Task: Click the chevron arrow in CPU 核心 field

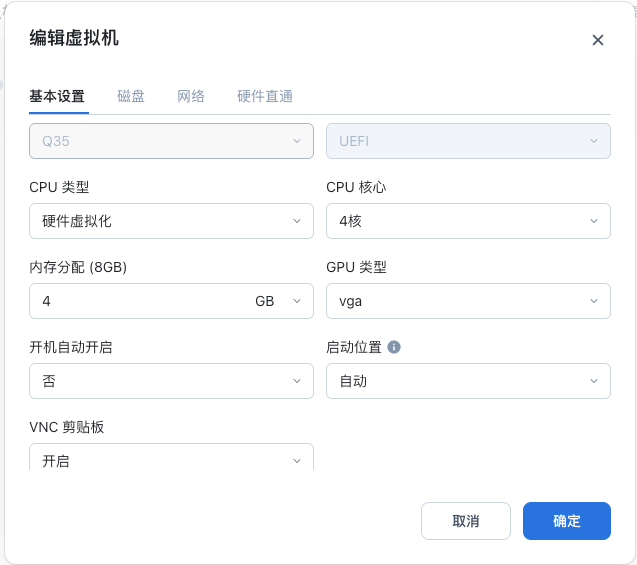Action: 594,221
